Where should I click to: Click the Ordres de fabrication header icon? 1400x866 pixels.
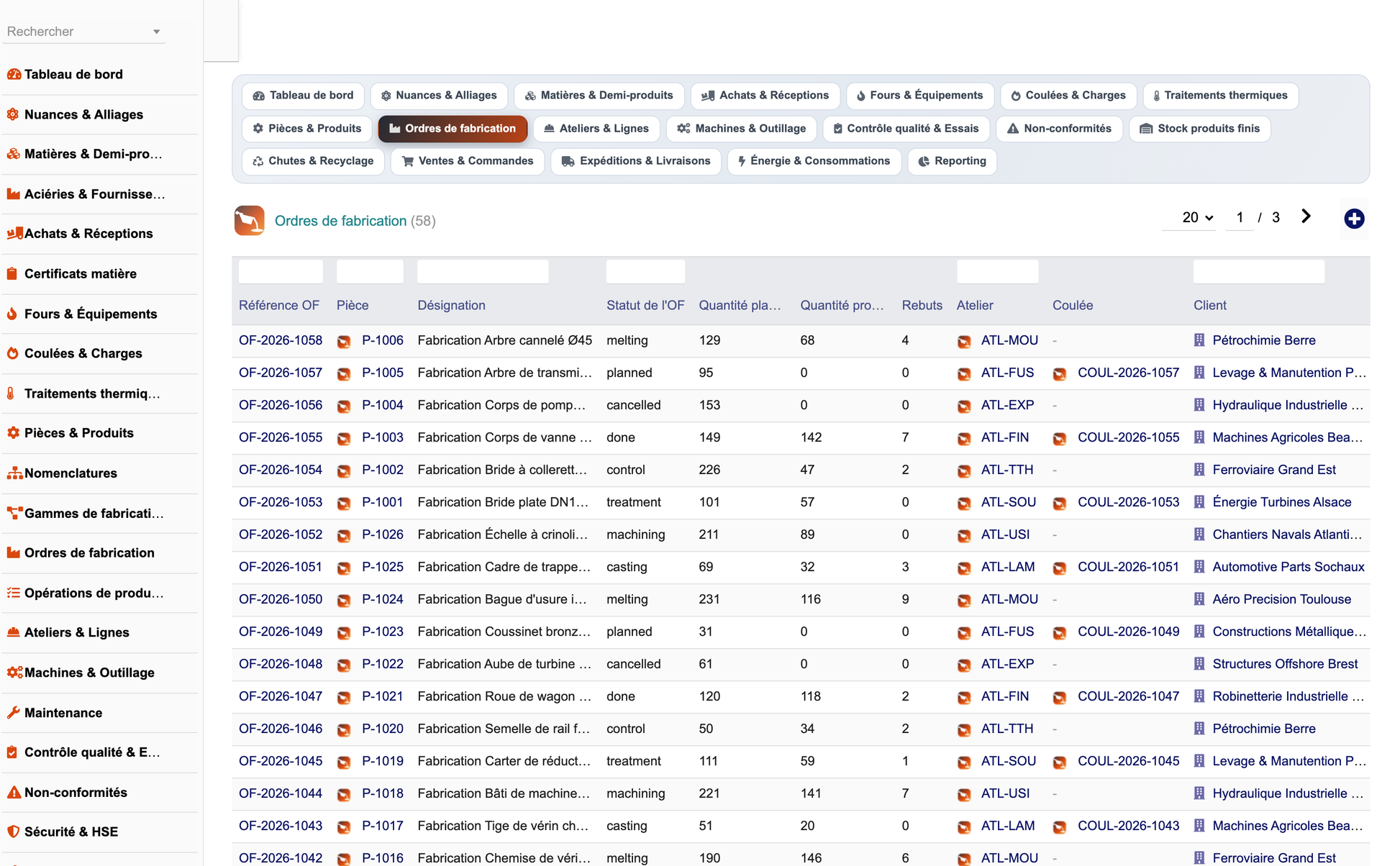pyautogui.click(x=249, y=221)
